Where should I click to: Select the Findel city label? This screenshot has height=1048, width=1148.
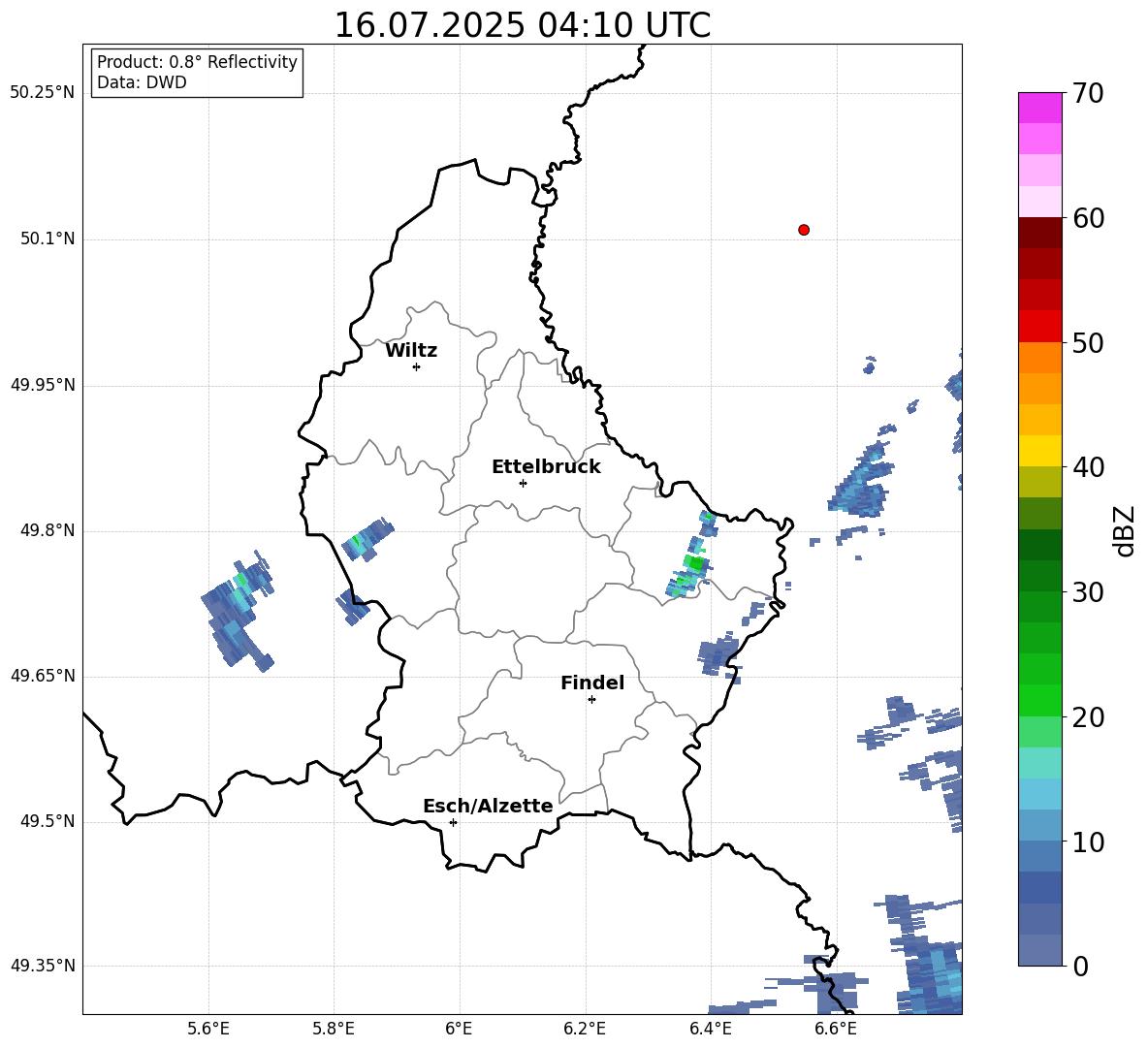tap(592, 683)
